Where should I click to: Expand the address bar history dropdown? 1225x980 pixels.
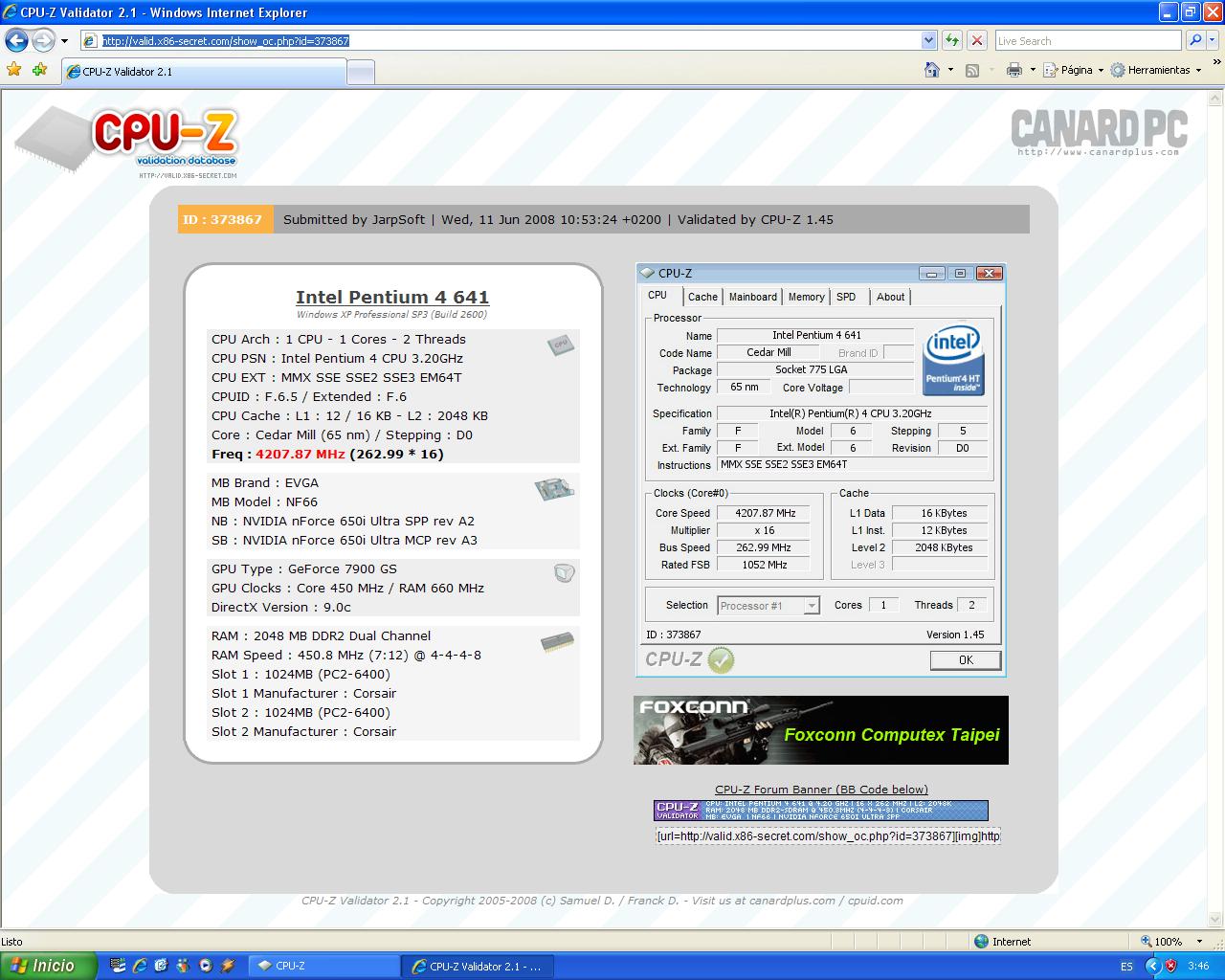pos(928,40)
